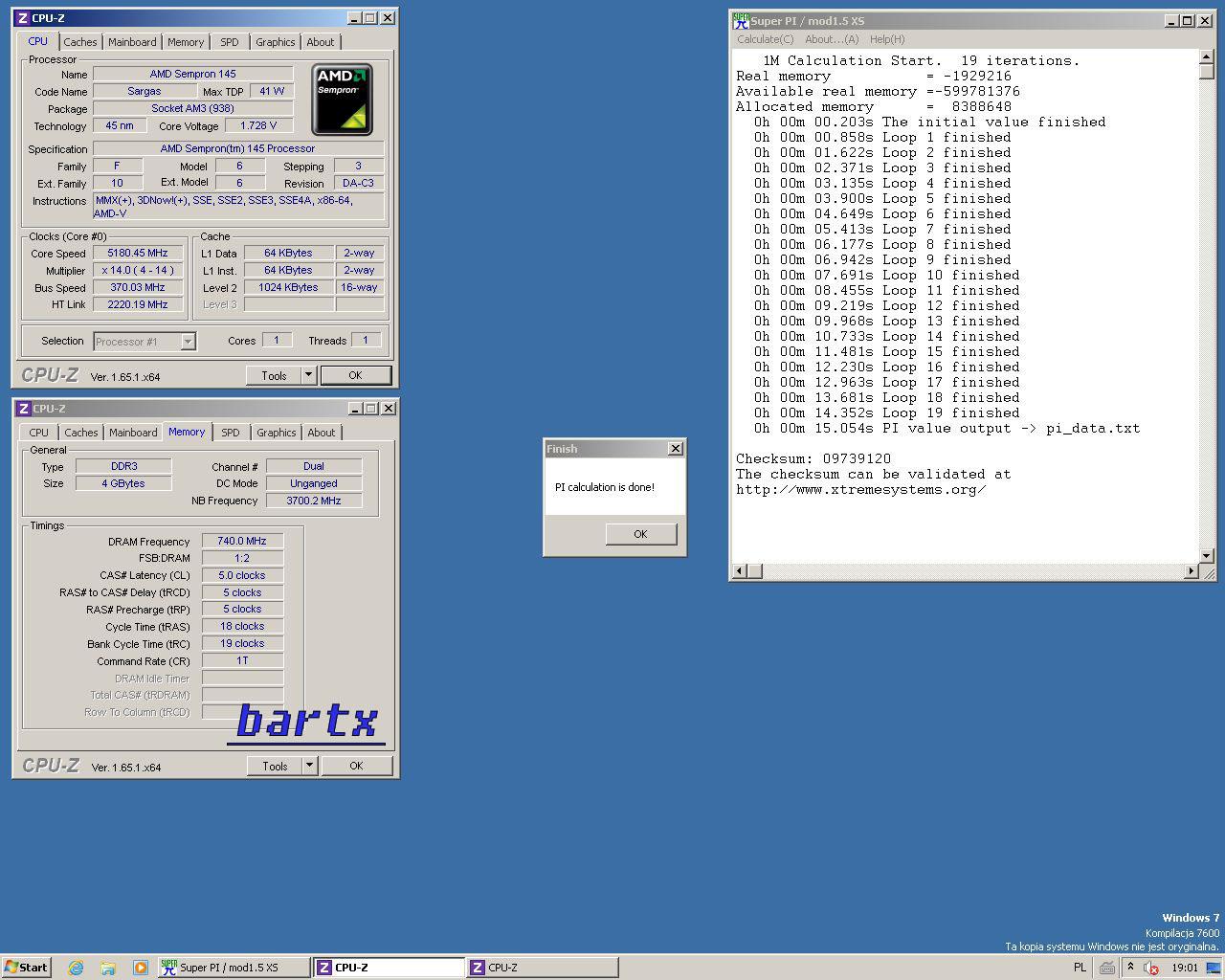This screenshot has width=1225, height=980.
Task: Show hidden tray icons arrow
Action: (1130, 968)
